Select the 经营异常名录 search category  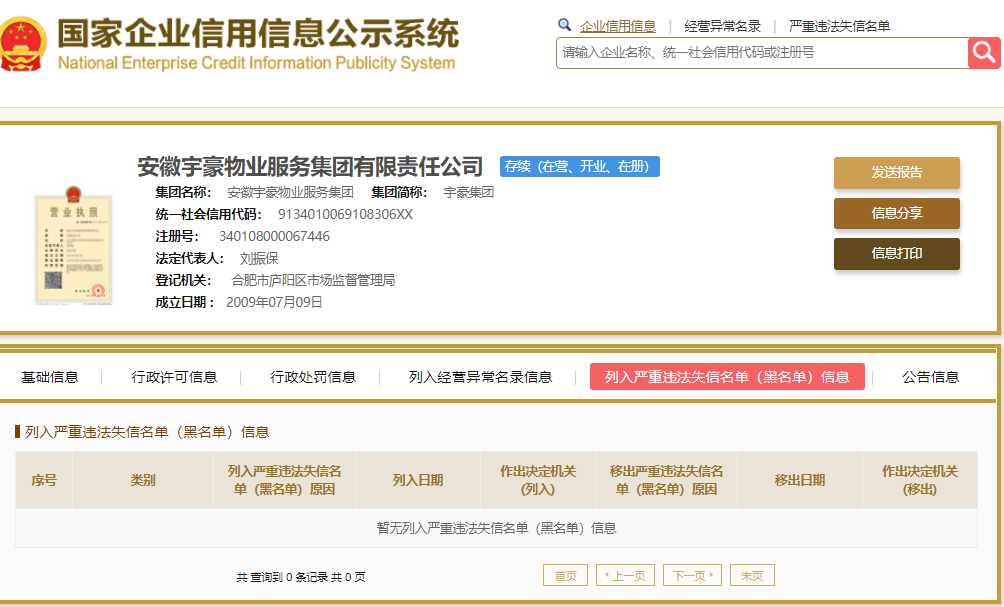point(722,26)
